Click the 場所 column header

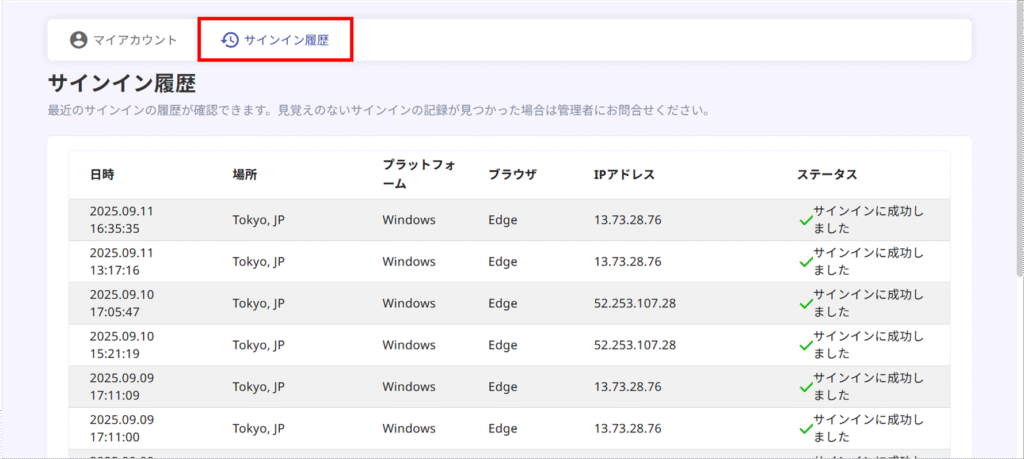(245, 174)
